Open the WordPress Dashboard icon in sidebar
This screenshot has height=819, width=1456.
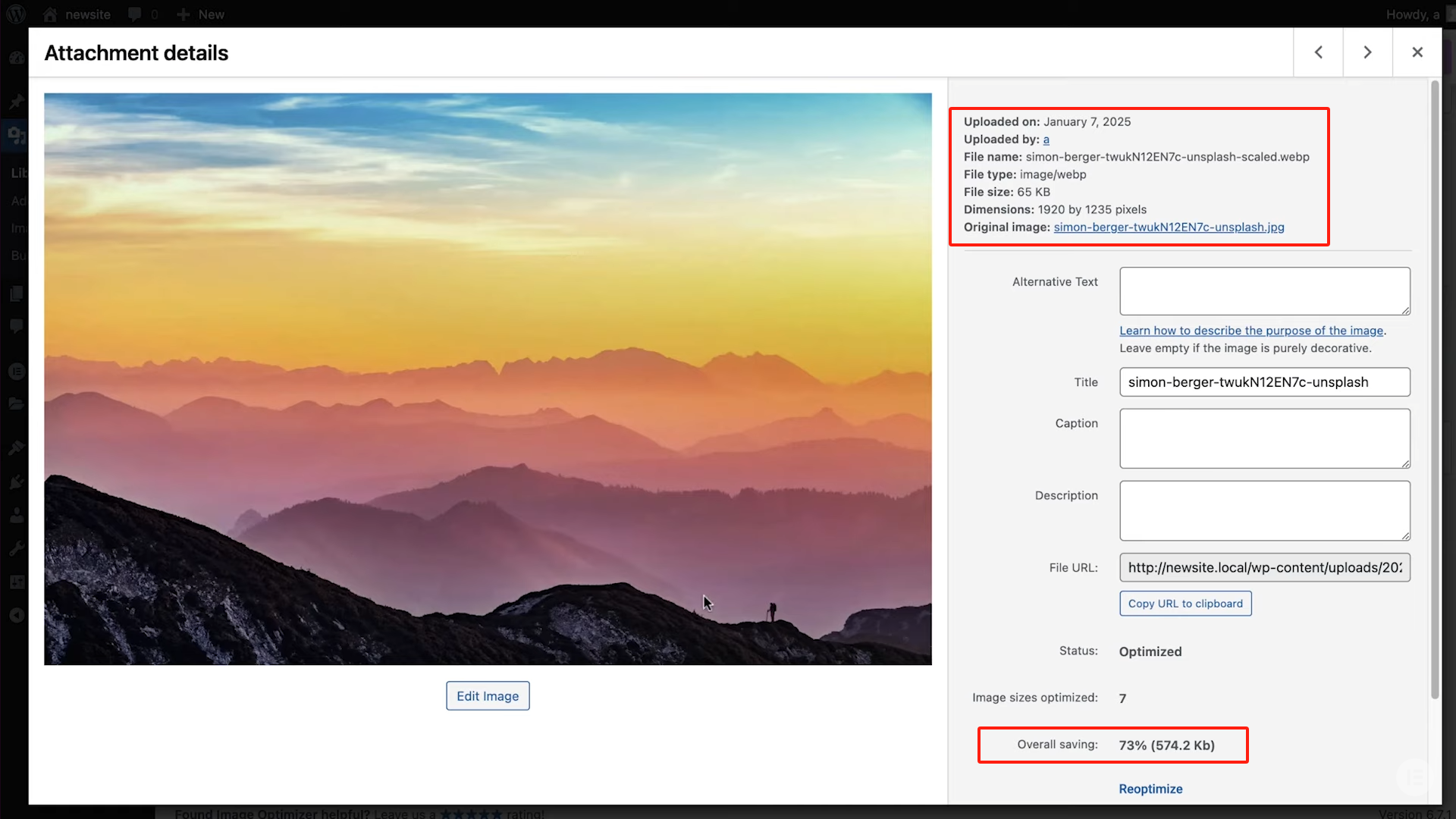[x=17, y=58]
